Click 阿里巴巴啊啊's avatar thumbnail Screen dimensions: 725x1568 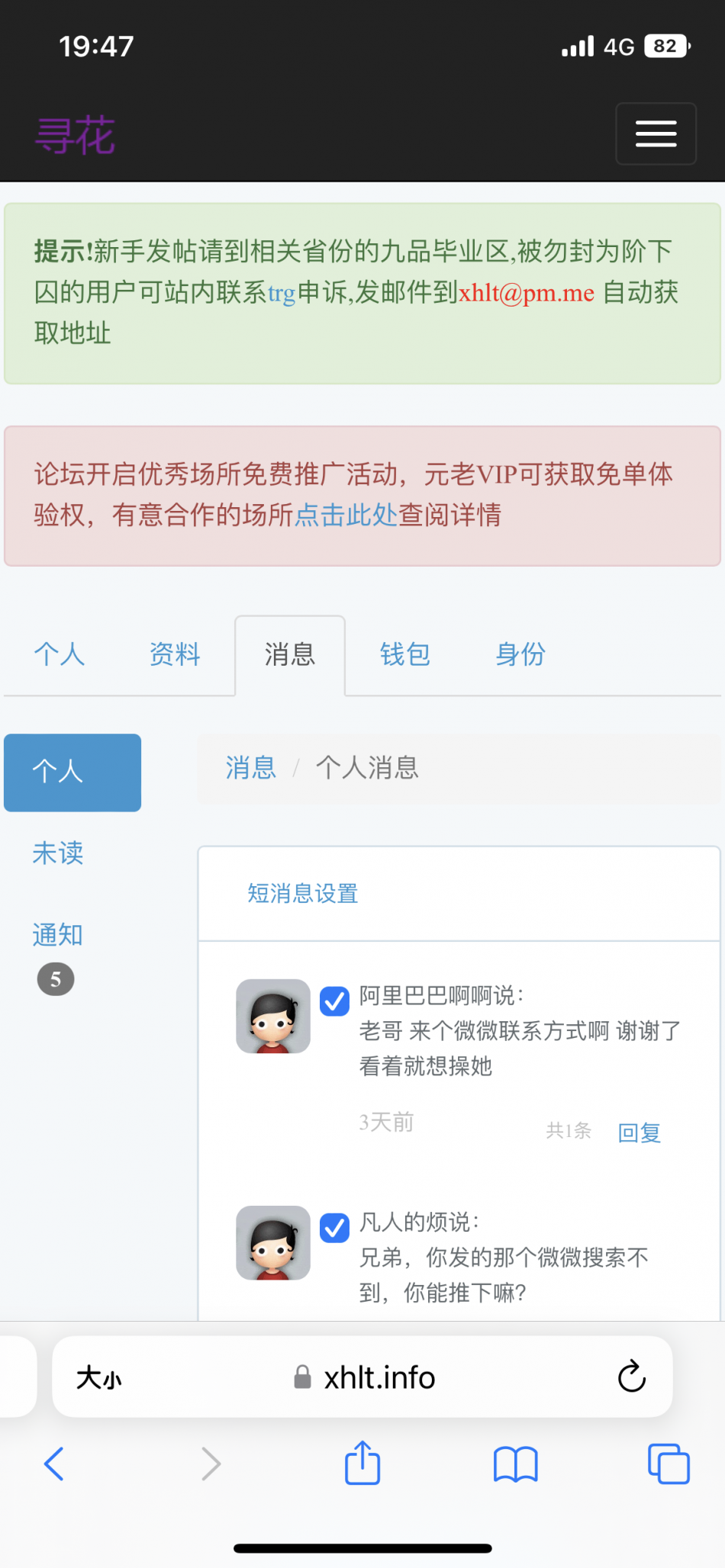click(x=273, y=1016)
